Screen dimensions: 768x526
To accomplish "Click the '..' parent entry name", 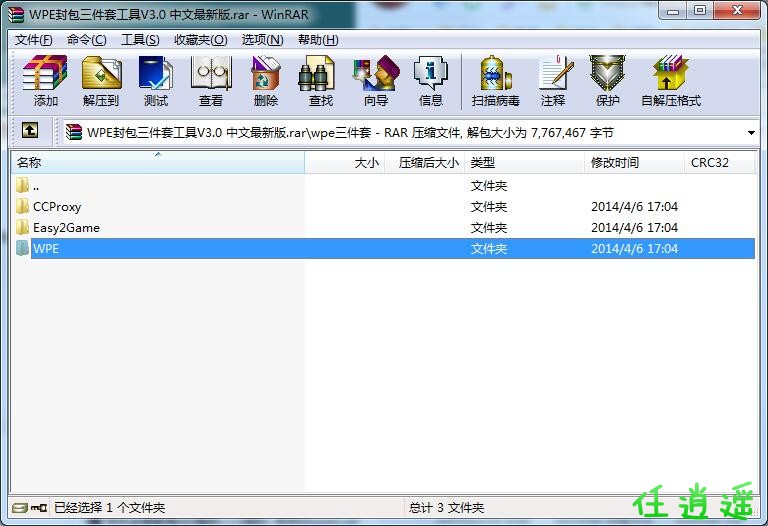I will (x=36, y=187).
